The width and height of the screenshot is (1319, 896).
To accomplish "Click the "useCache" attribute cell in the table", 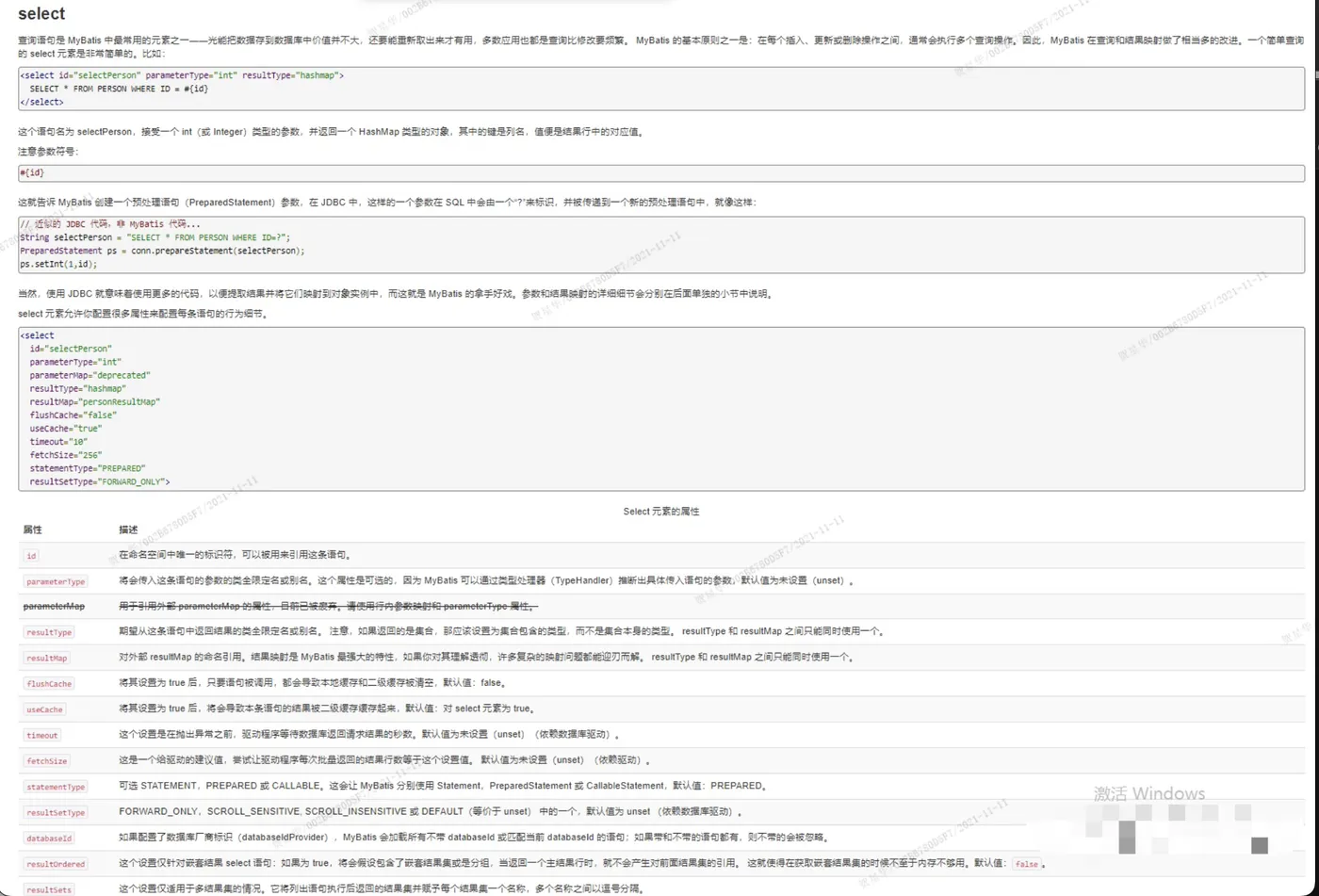I will click(x=44, y=709).
